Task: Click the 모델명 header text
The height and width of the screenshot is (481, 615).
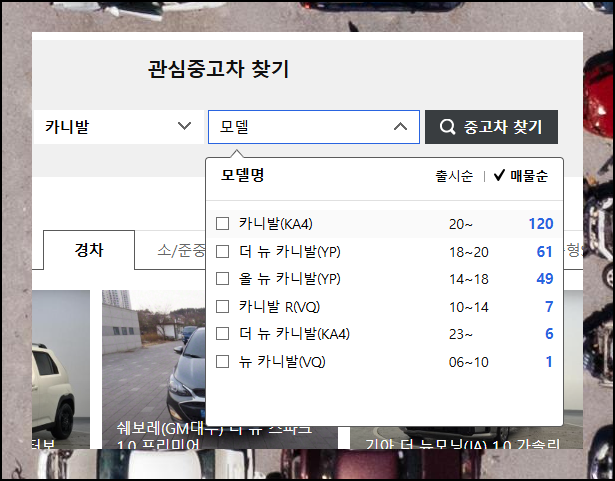Action: [x=243, y=175]
